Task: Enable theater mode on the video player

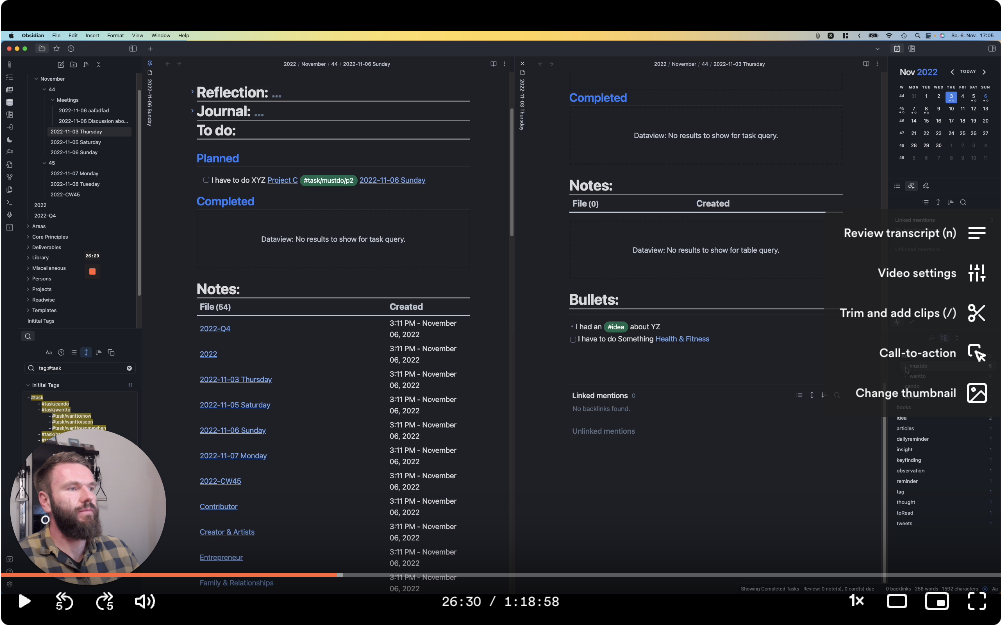Action: point(897,601)
